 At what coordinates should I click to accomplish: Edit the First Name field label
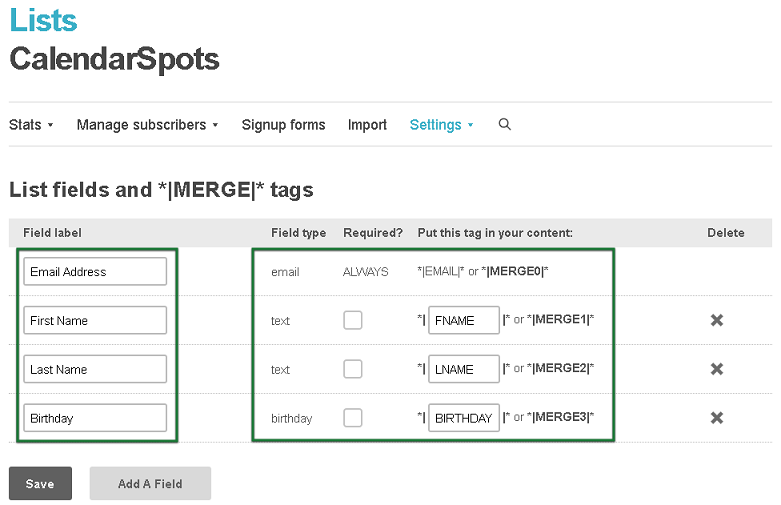point(95,320)
